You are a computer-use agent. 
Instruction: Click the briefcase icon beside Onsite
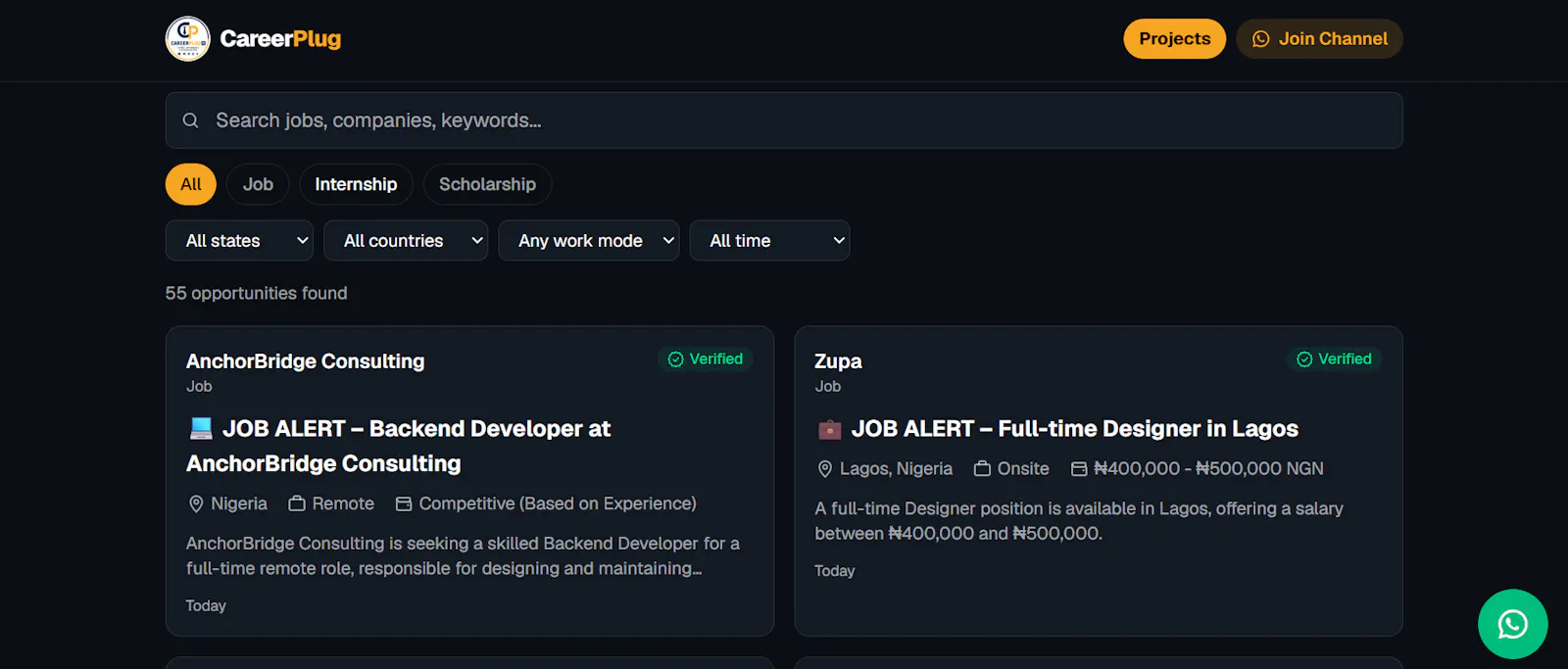(x=982, y=469)
